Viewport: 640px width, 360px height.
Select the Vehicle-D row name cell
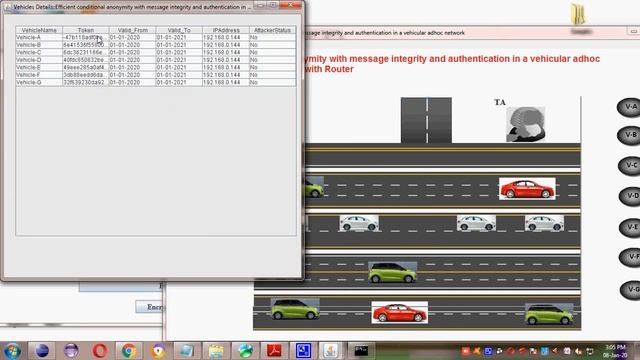39,60
